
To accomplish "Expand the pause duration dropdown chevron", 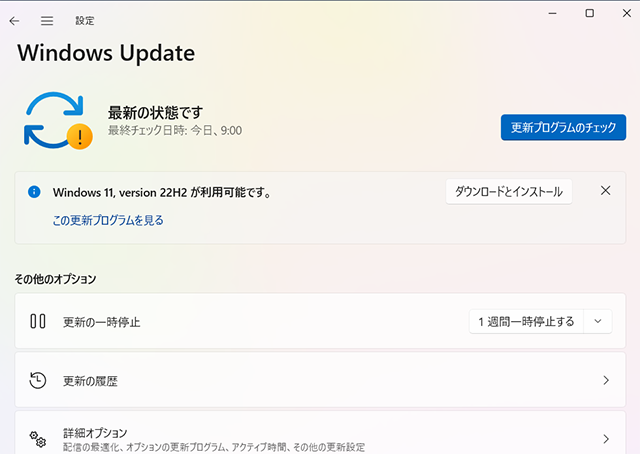I will [597, 321].
